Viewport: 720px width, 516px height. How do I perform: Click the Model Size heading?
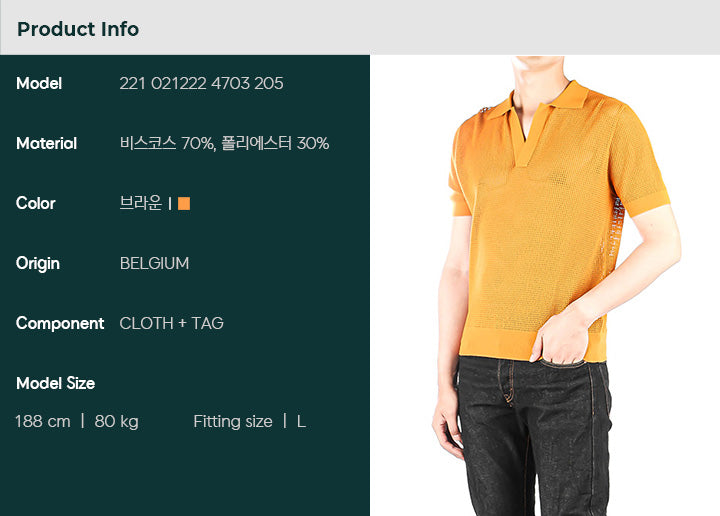click(56, 383)
